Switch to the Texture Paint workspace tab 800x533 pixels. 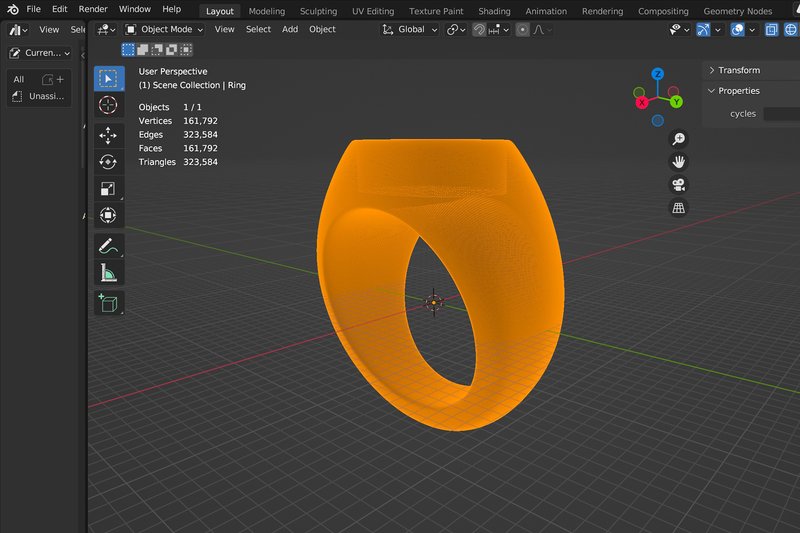click(x=436, y=11)
